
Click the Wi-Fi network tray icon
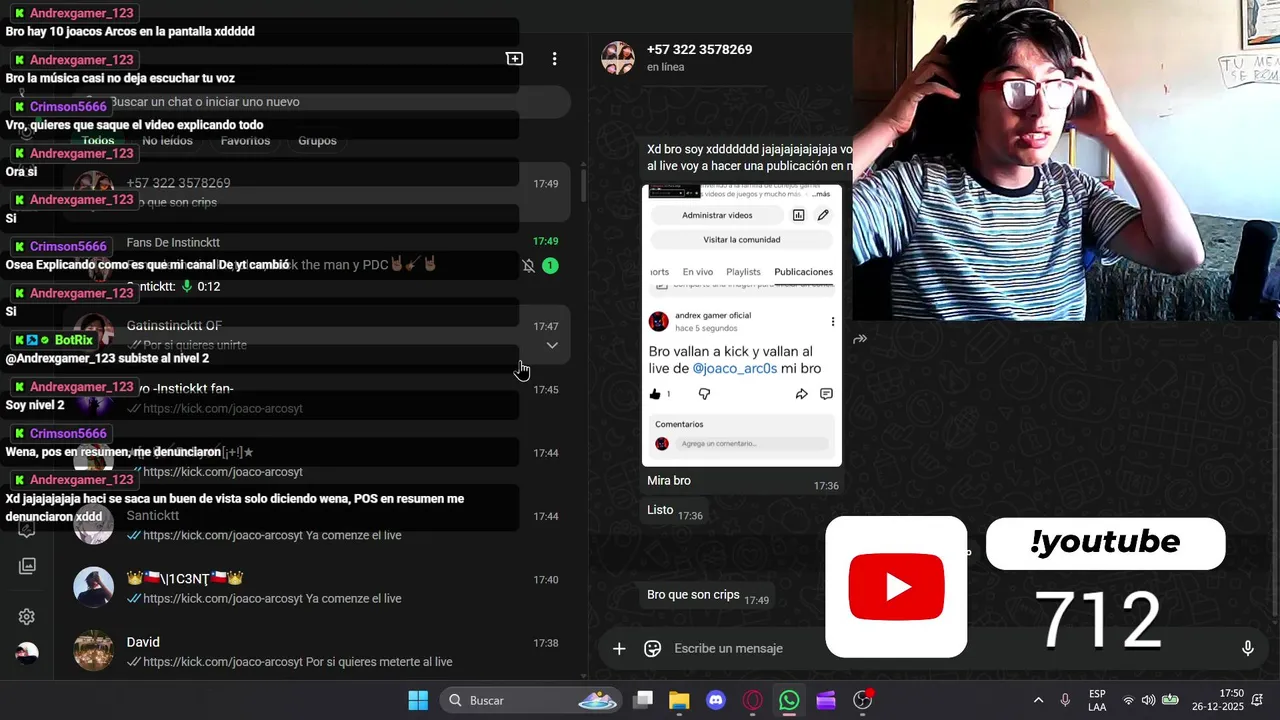click(1128, 701)
